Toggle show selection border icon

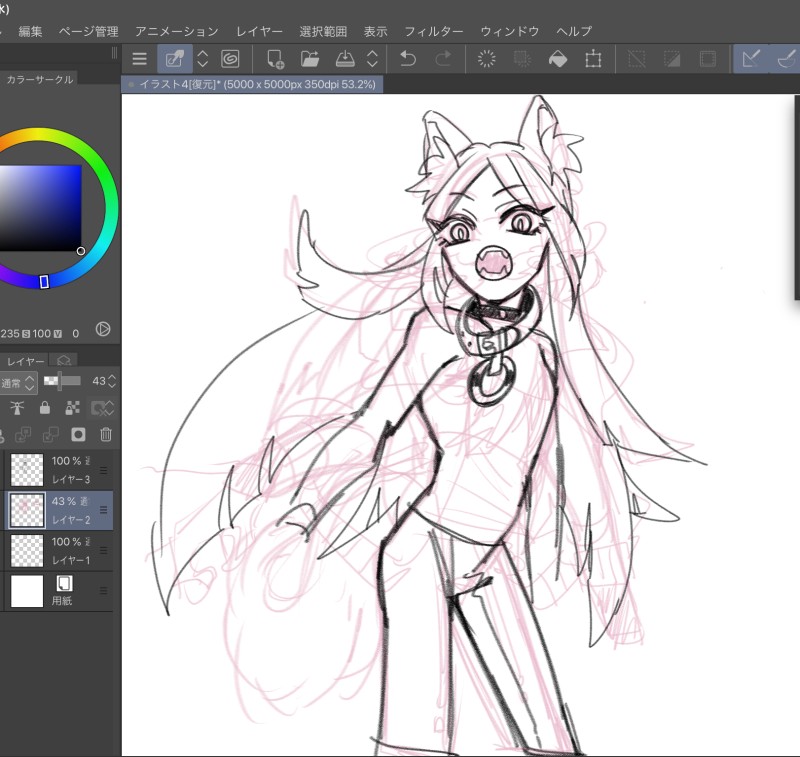[x=708, y=59]
